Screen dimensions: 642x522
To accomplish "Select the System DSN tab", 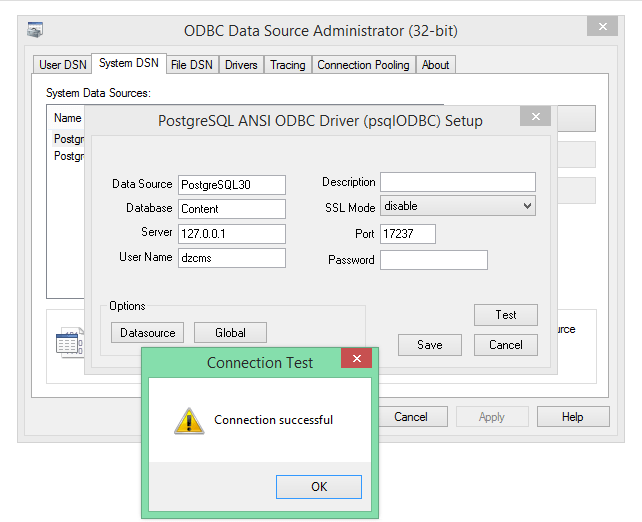I will (129, 63).
